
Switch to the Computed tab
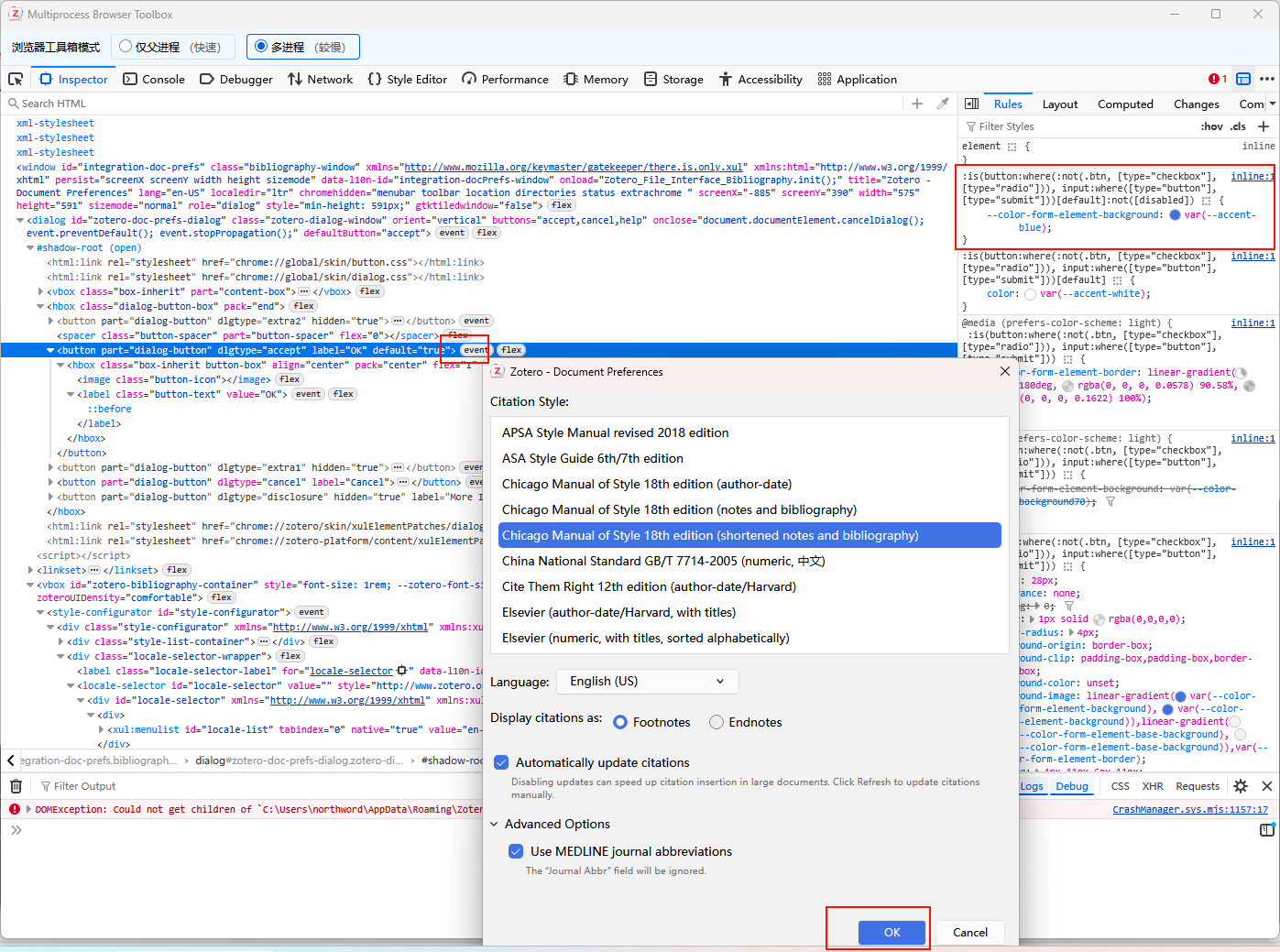click(1125, 104)
